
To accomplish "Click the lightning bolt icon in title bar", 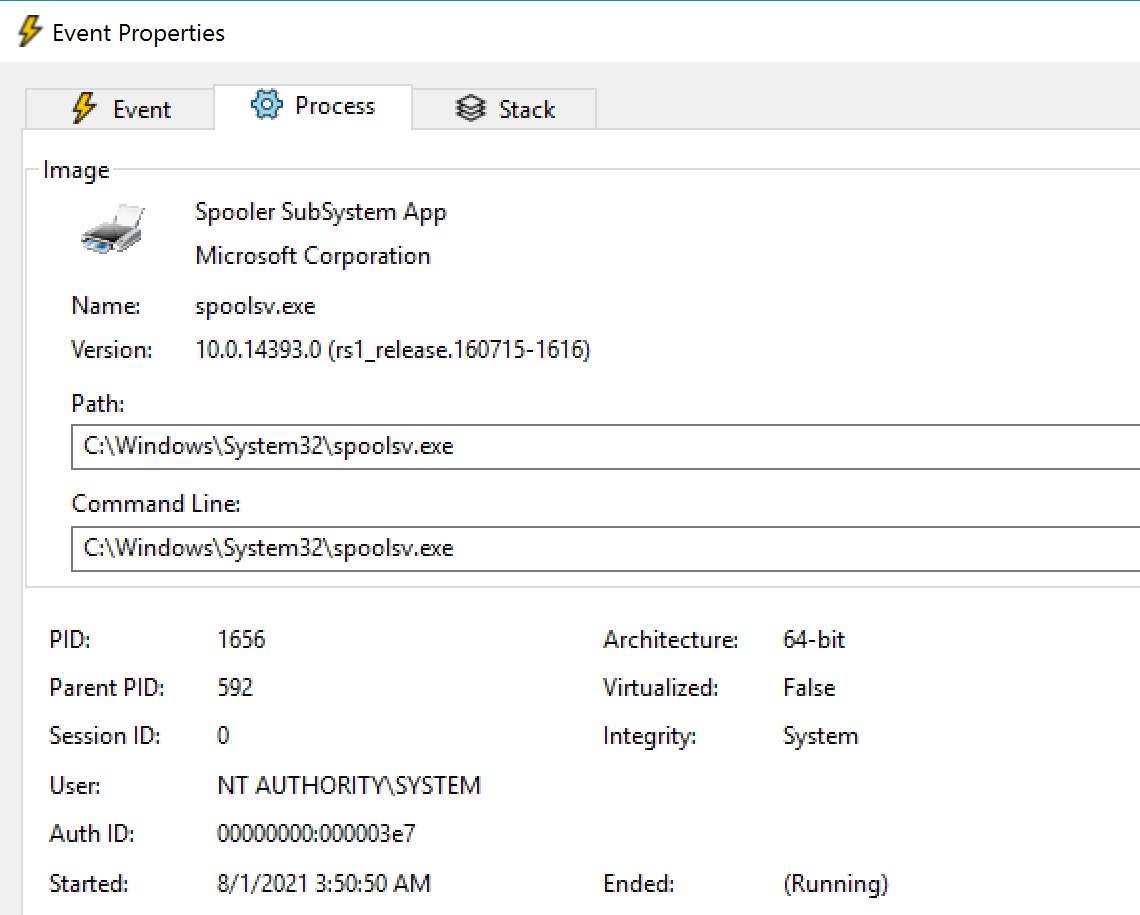I will click(29, 32).
